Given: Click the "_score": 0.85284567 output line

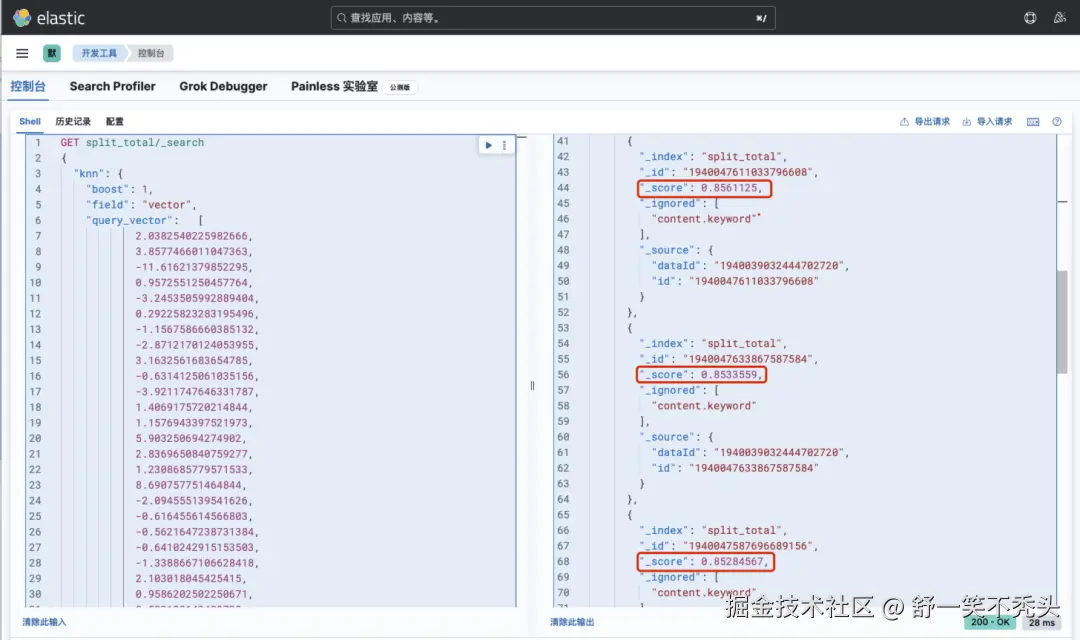Looking at the screenshot, I should point(706,561).
